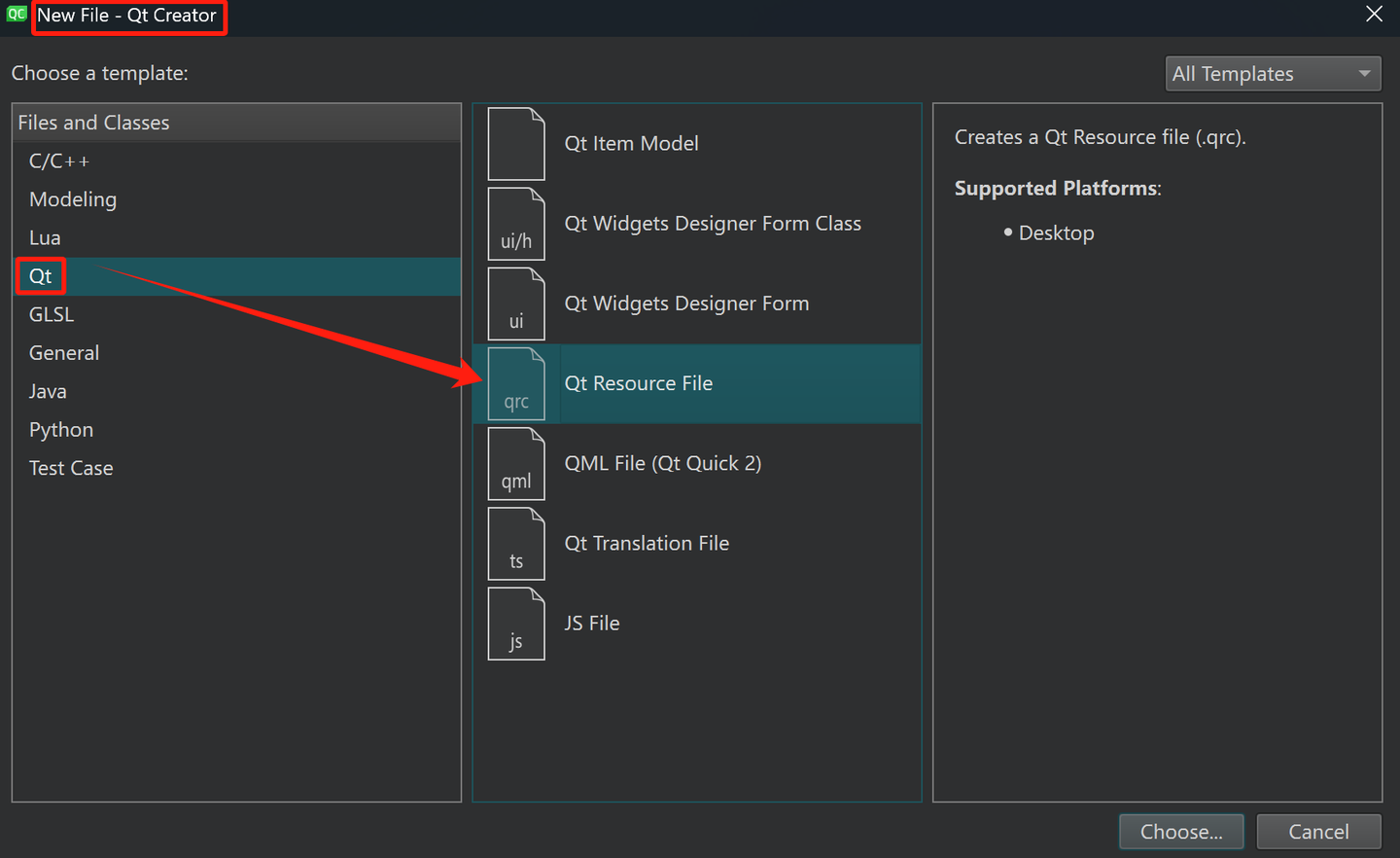Click the Desktop platform entry

[1056, 233]
